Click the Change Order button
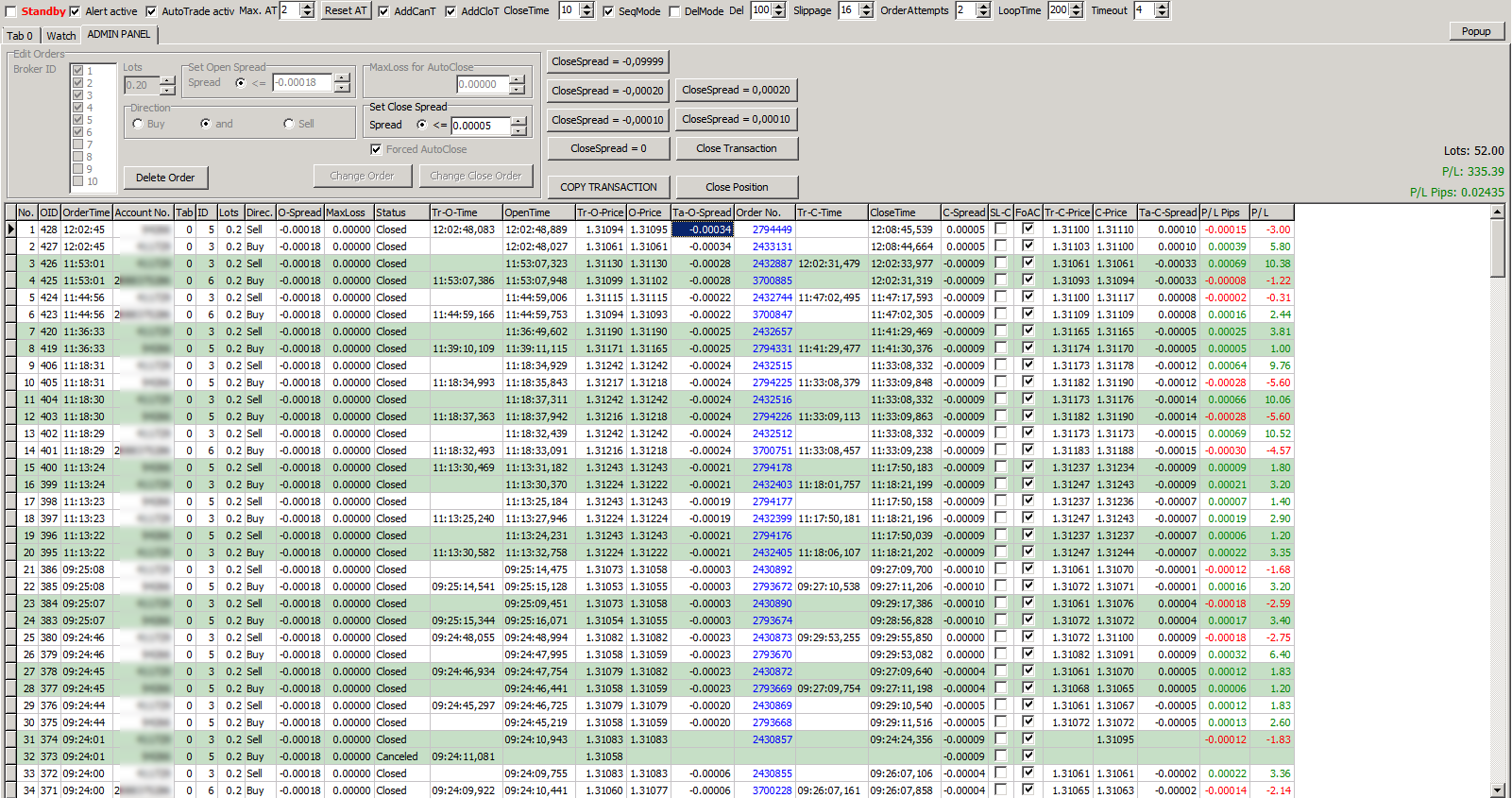1512x798 pixels. pos(362,176)
